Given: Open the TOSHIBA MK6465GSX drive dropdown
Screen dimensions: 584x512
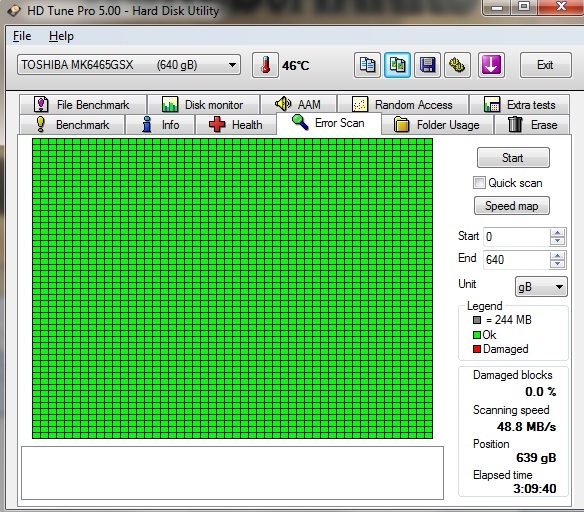Looking at the screenshot, I should [128, 65].
